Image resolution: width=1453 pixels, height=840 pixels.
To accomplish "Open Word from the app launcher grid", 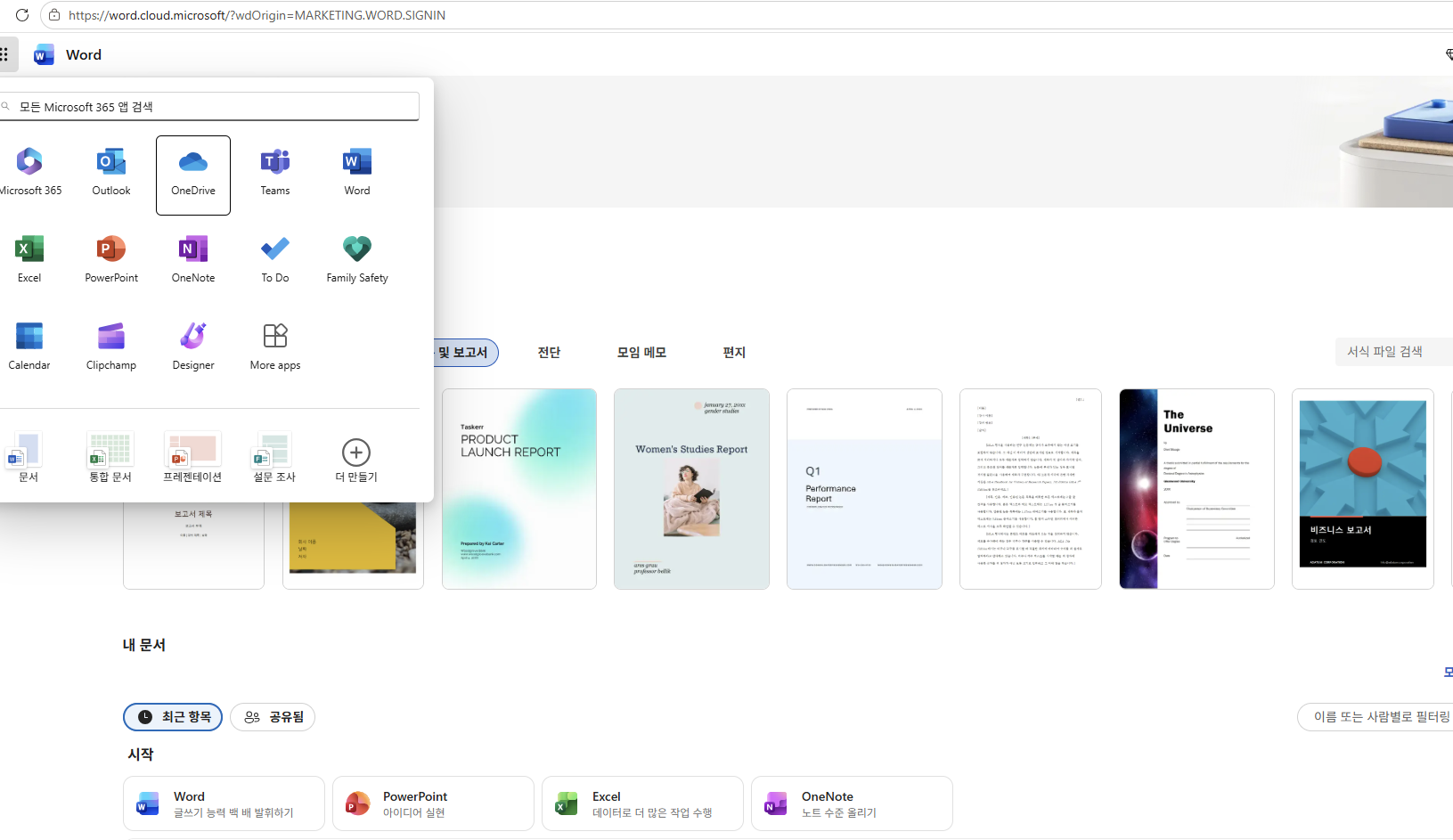I will (x=357, y=173).
